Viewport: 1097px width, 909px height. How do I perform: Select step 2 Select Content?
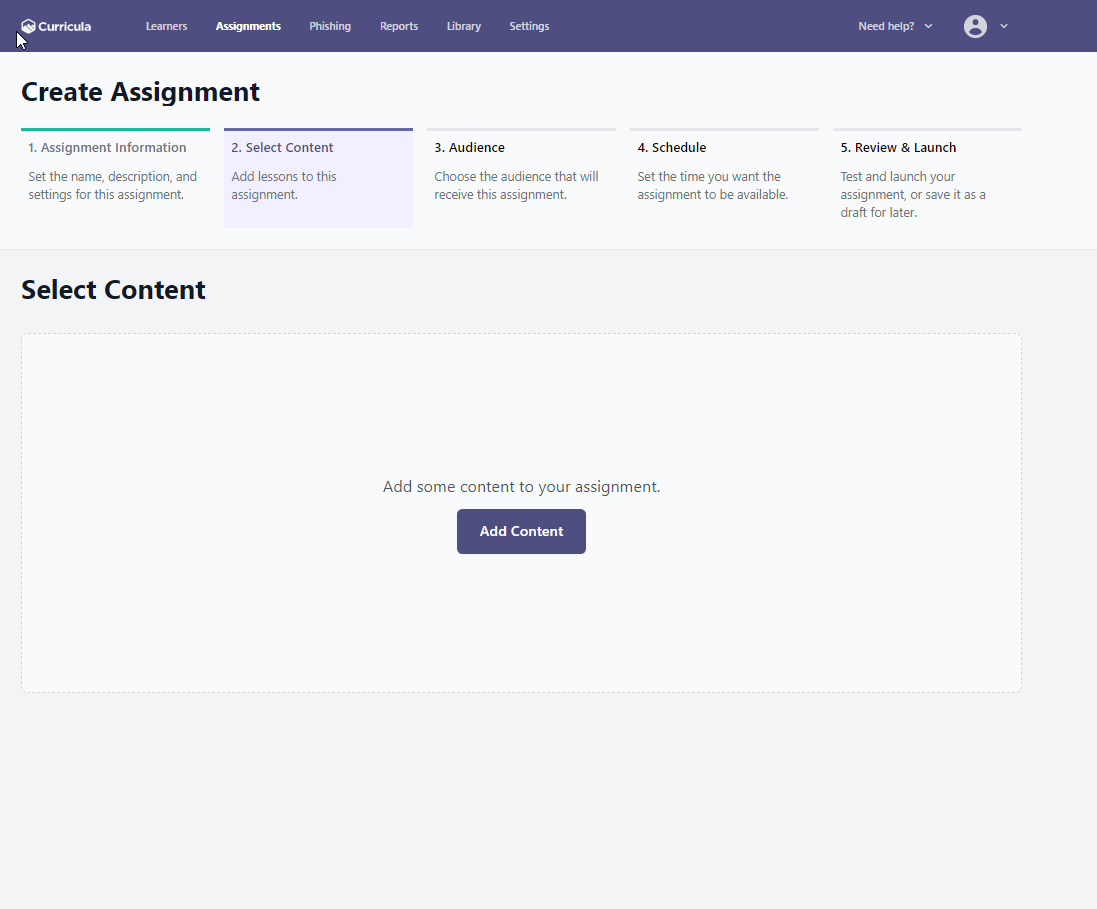318,178
